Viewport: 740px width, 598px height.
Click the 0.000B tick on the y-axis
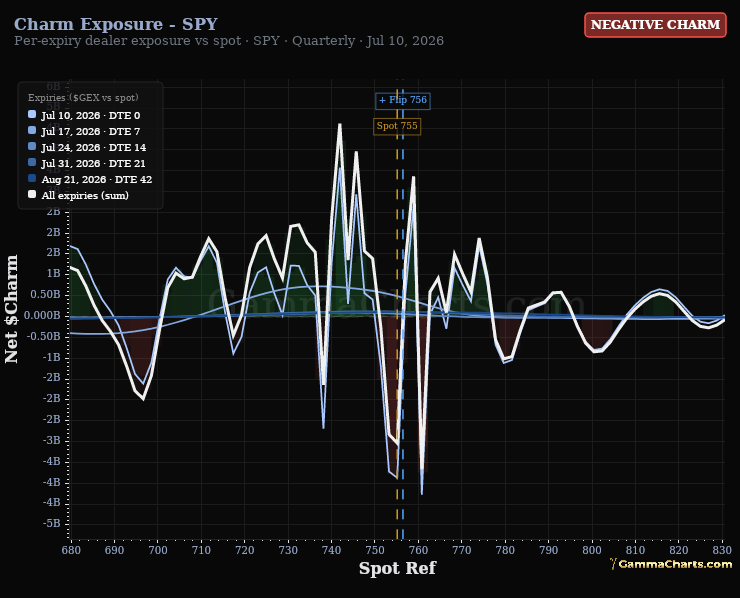[42, 315]
